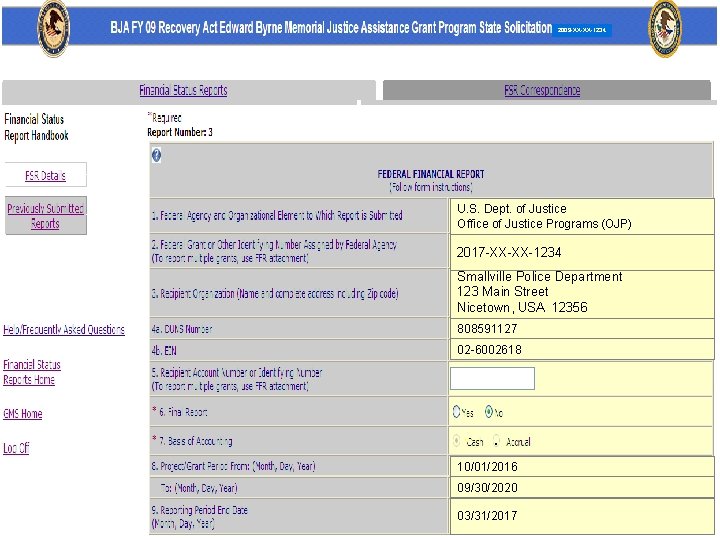
Task: Click 123 Main Street address line
Action: click(502, 292)
